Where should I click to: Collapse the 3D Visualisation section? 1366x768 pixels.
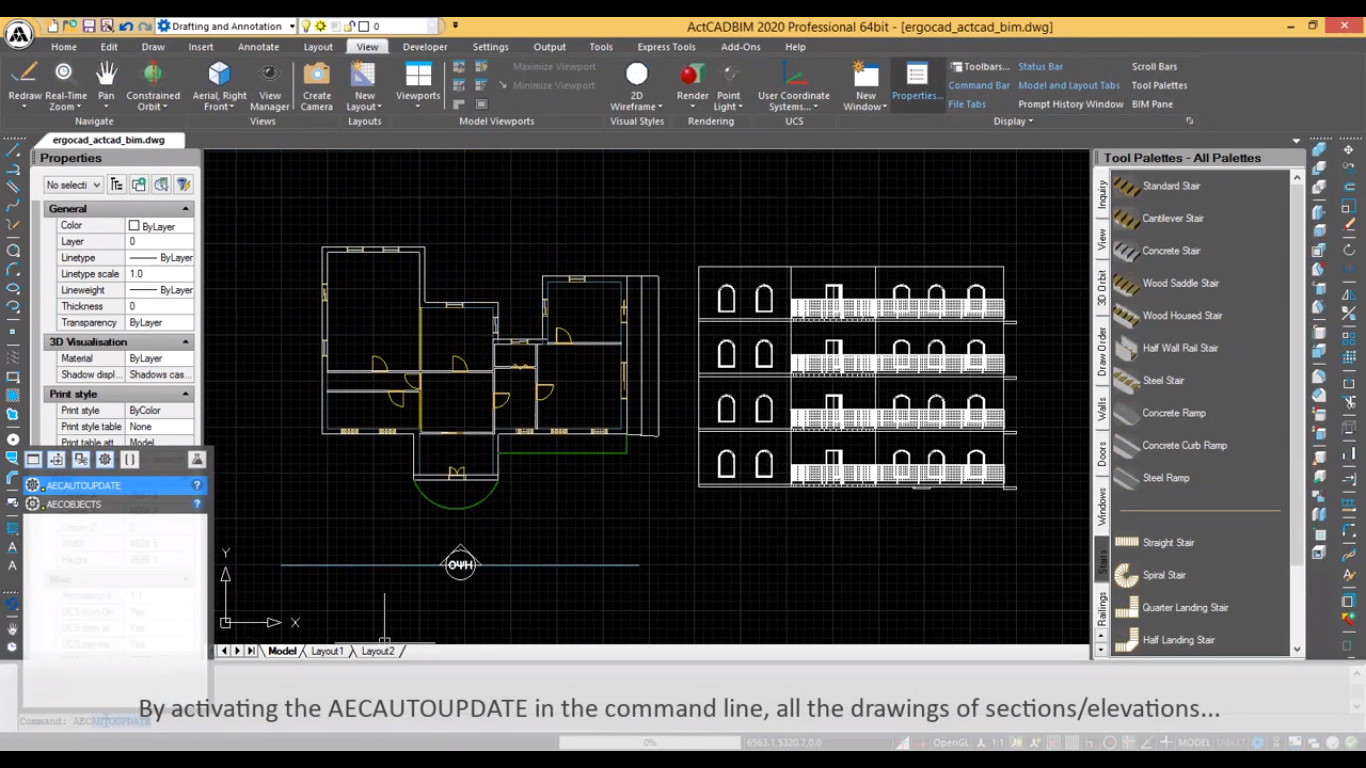click(x=185, y=342)
